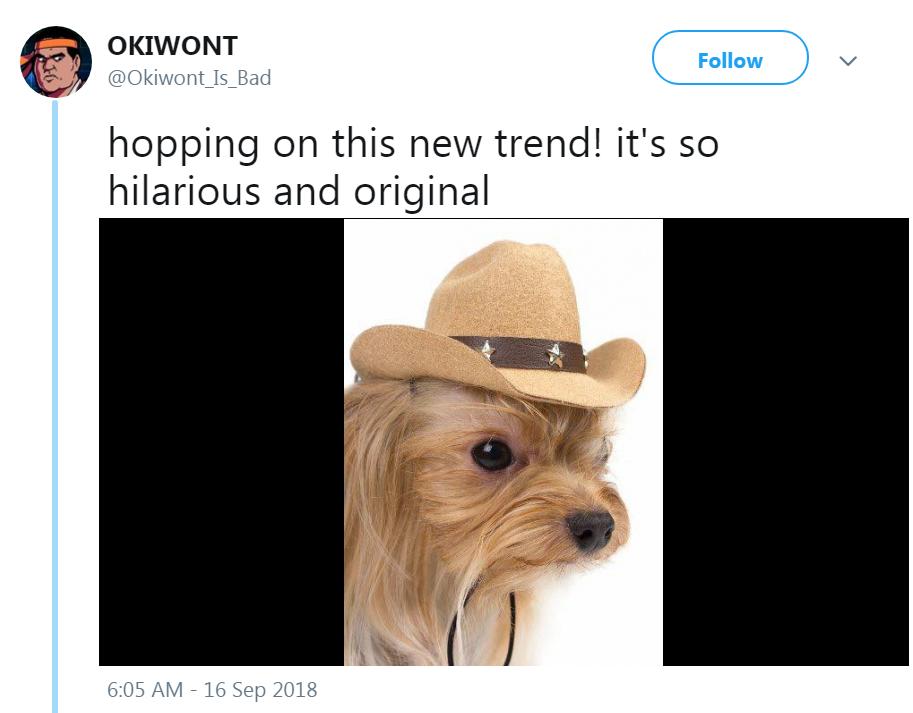Image resolution: width=913 pixels, height=713 pixels.
Task: Open OKIWONT's profile avatar picture
Action: pos(56,61)
